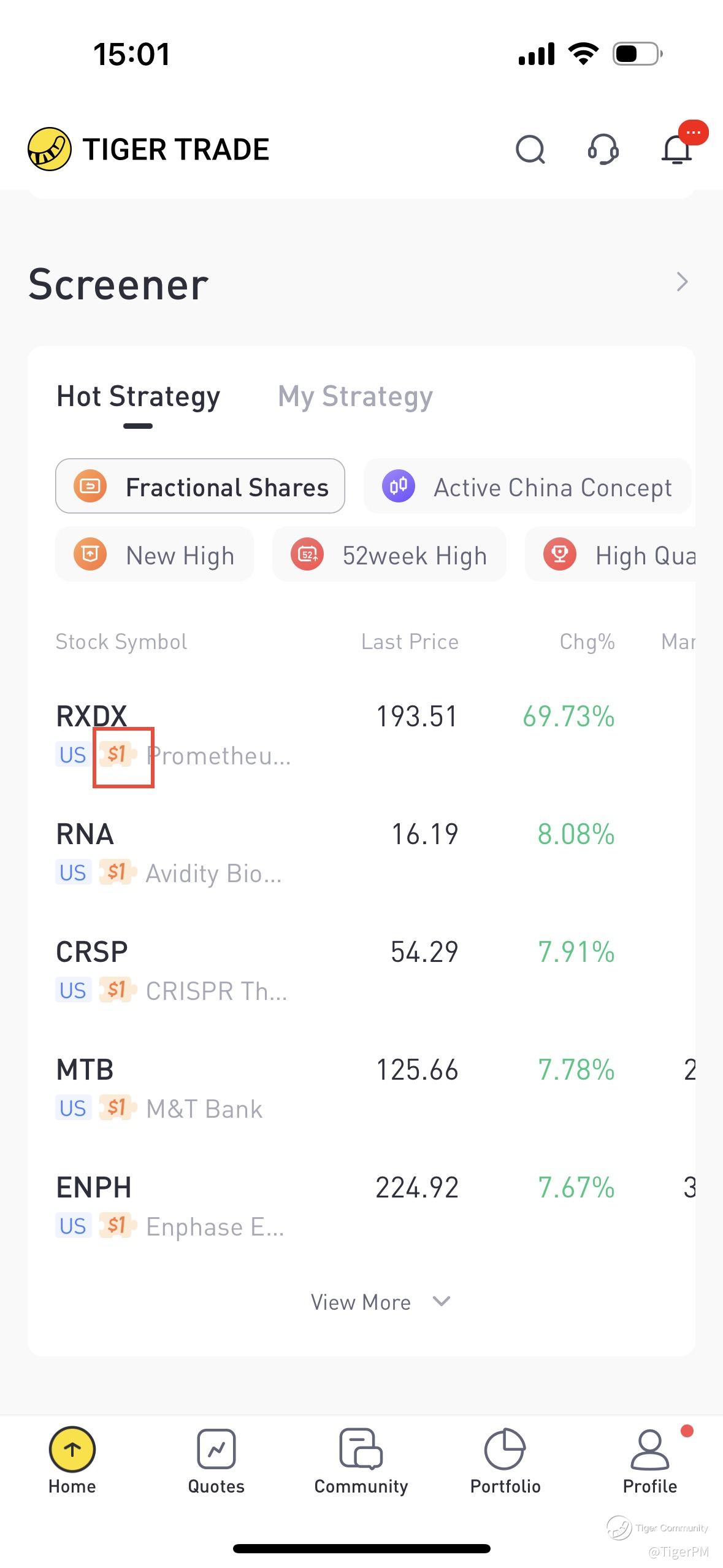Select the Hot Strategy tab
723x1568 pixels.
point(138,396)
